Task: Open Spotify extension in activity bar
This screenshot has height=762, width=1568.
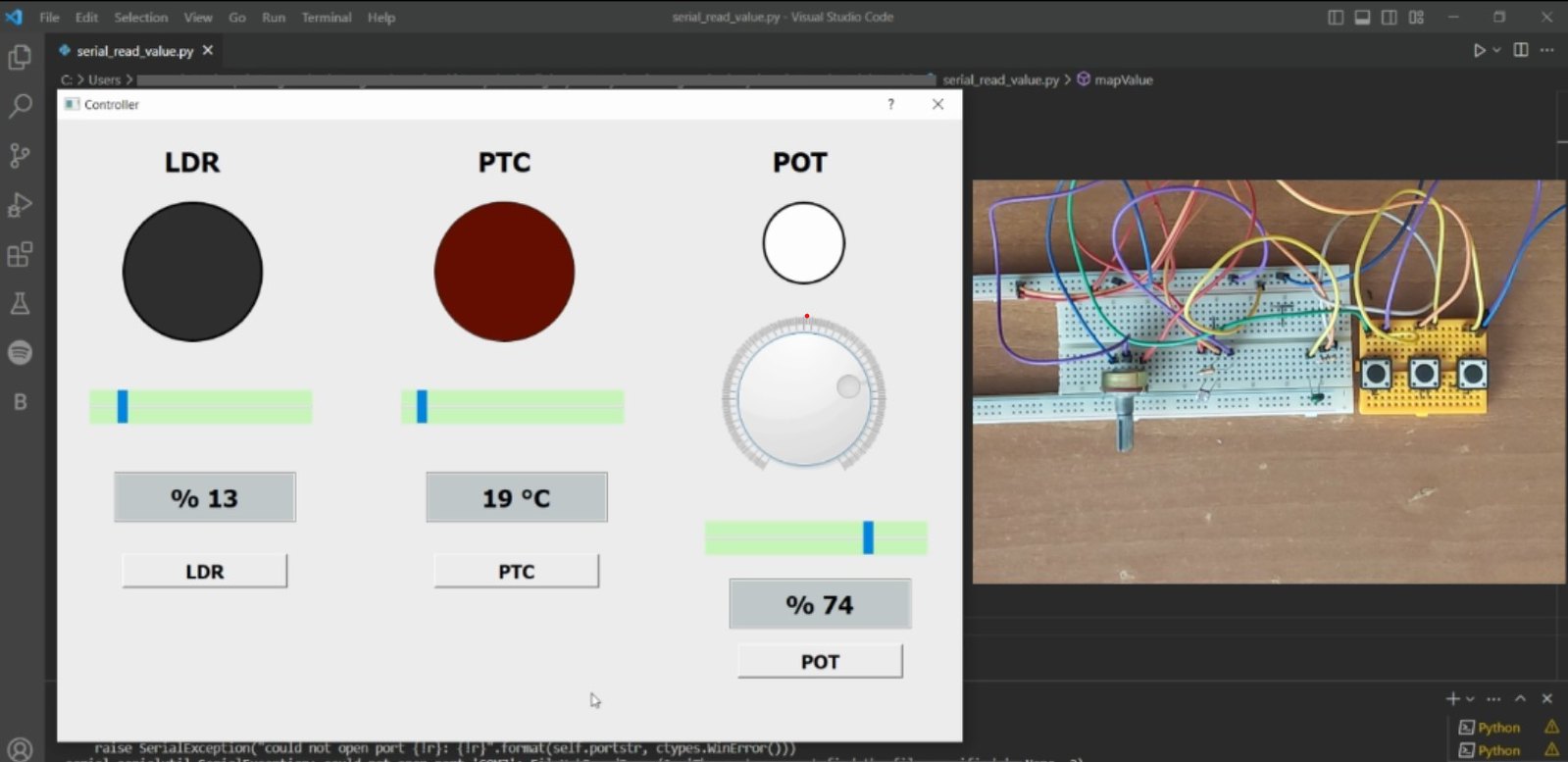Action: [20, 352]
